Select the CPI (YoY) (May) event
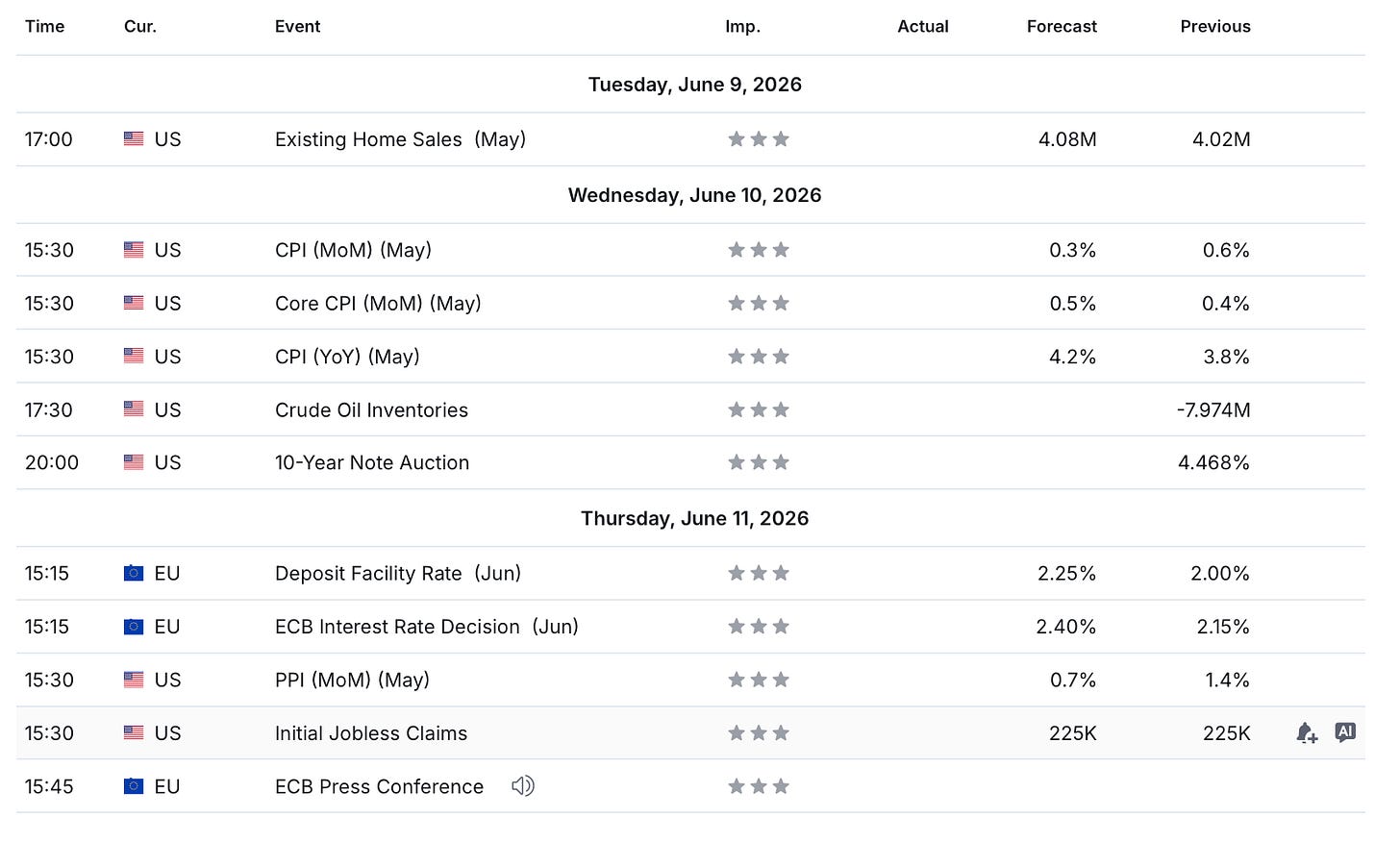The width and height of the screenshot is (1400, 842). pos(347,357)
